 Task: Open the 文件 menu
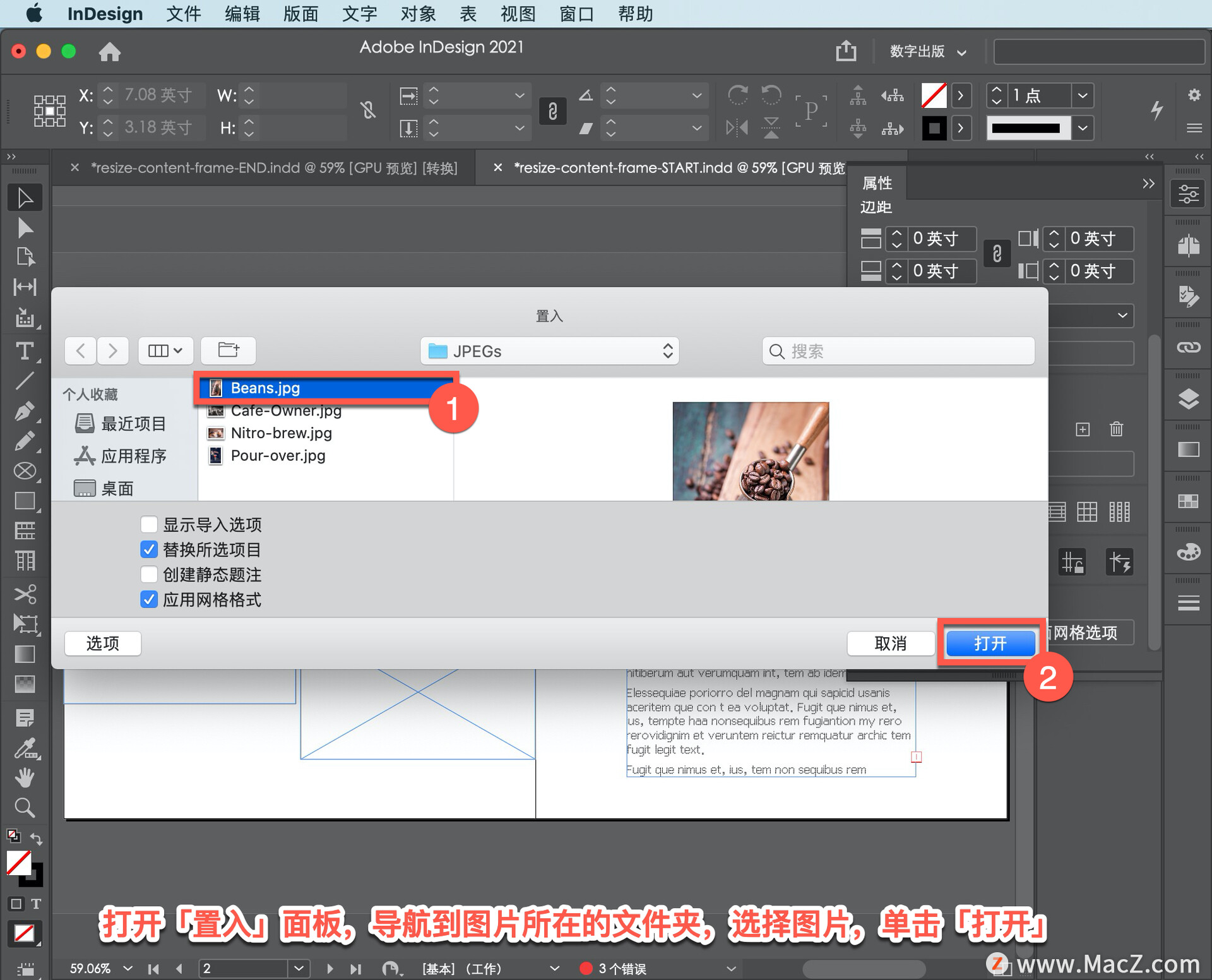click(x=183, y=13)
